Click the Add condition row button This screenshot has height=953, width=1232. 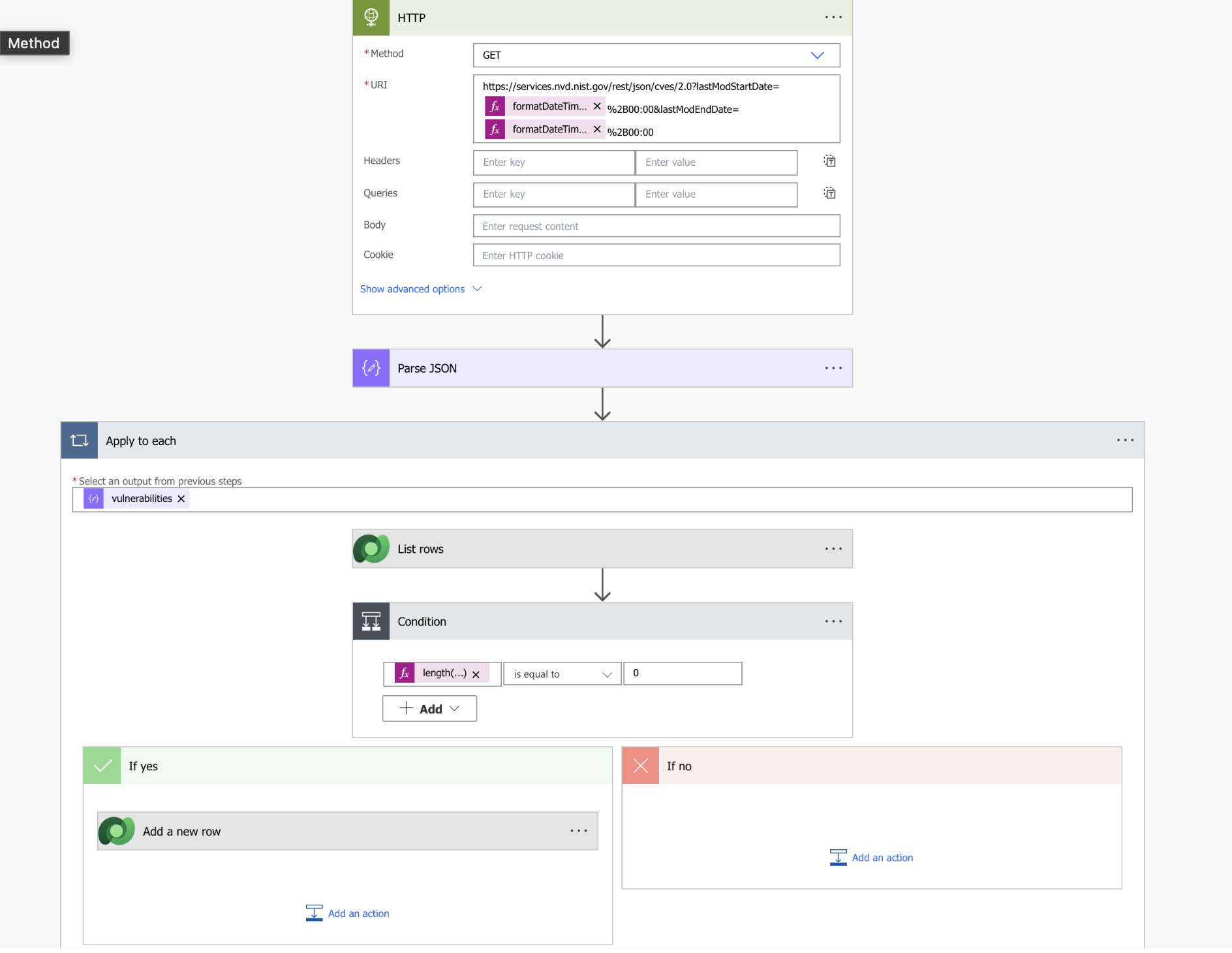[429, 709]
